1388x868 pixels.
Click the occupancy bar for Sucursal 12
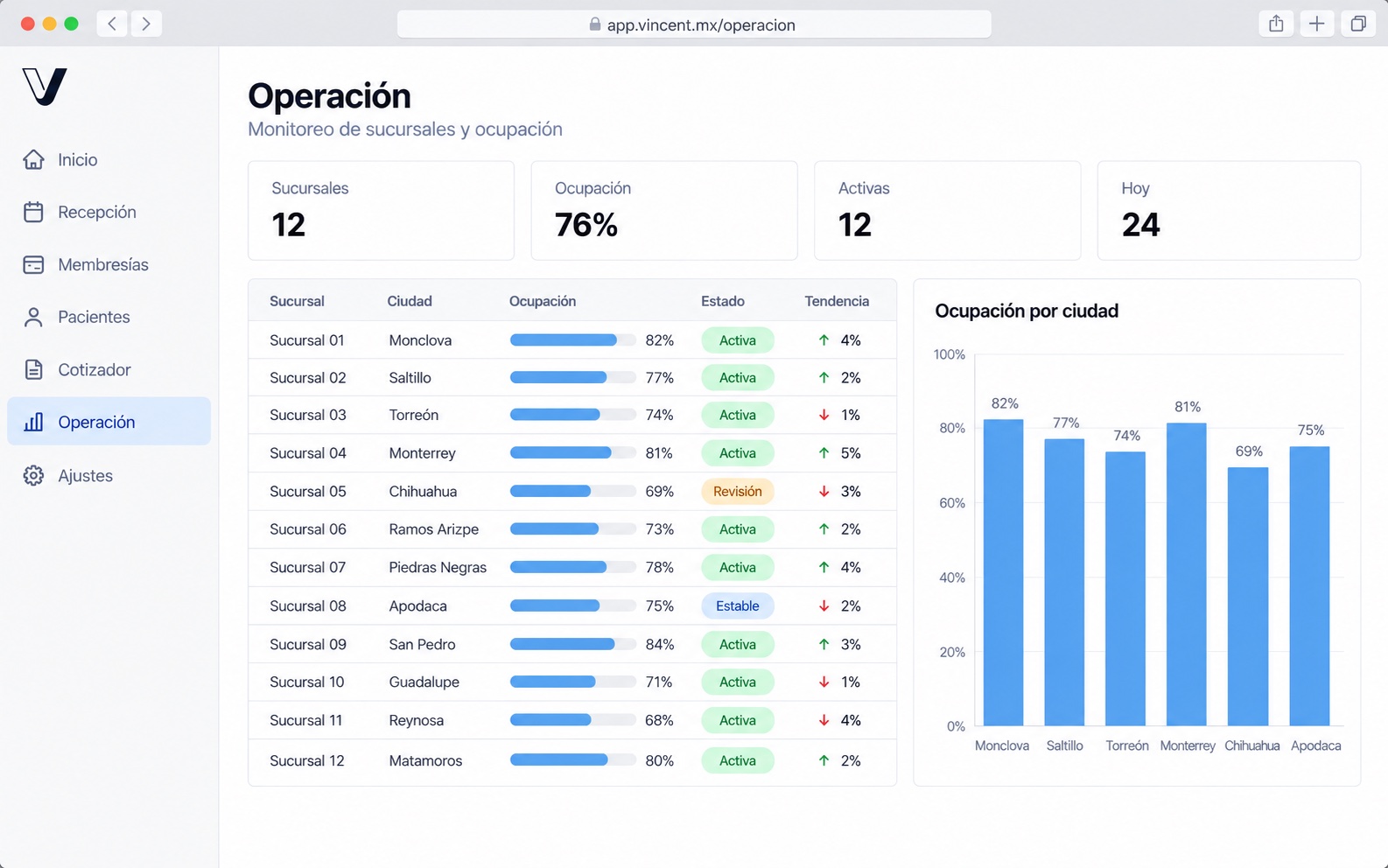tap(573, 760)
